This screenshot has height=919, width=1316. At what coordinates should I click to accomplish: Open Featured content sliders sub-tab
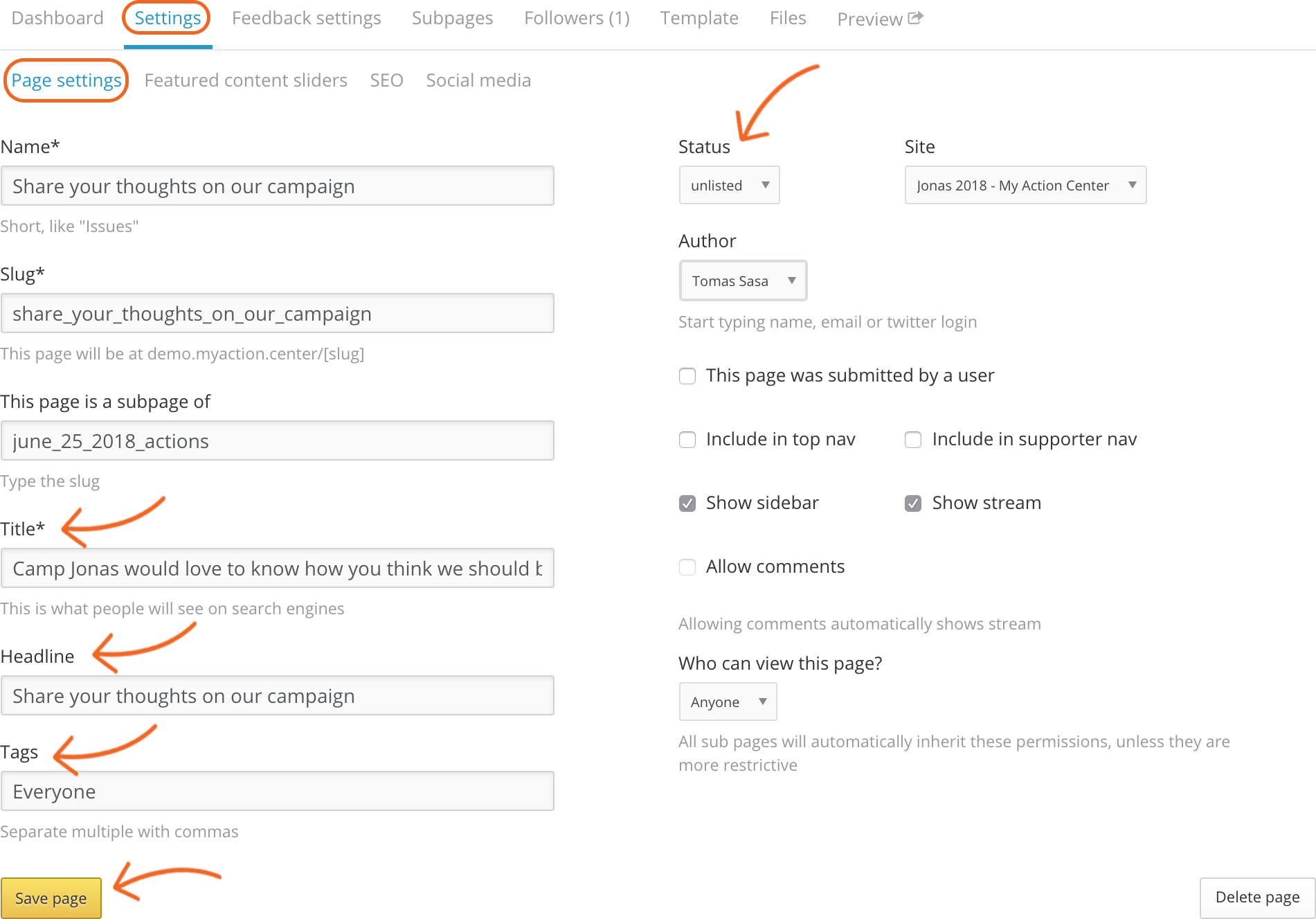coord(246,80)
